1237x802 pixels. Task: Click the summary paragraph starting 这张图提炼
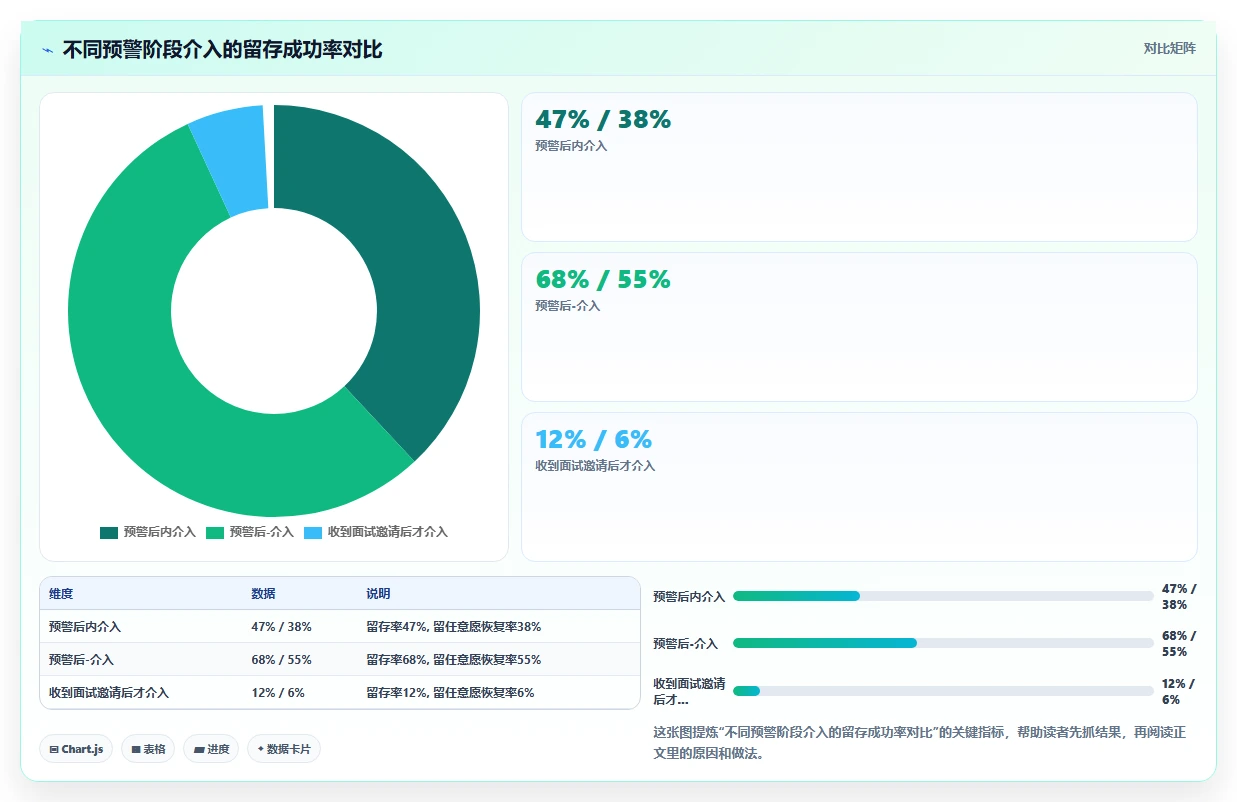(x=919, y=743)
